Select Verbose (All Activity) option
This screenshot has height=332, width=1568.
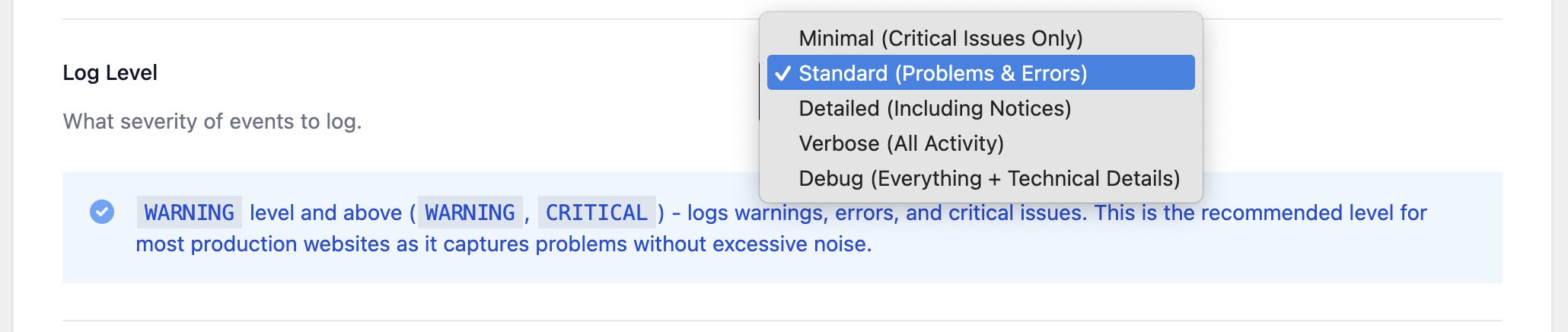(x=901, y=143)
